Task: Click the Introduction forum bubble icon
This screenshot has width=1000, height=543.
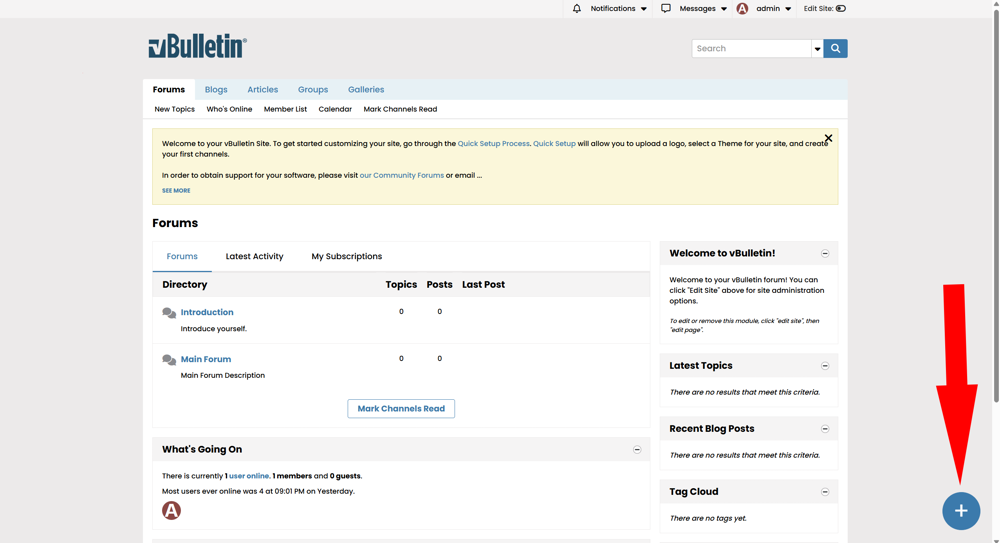Action: tap(169, 313)
